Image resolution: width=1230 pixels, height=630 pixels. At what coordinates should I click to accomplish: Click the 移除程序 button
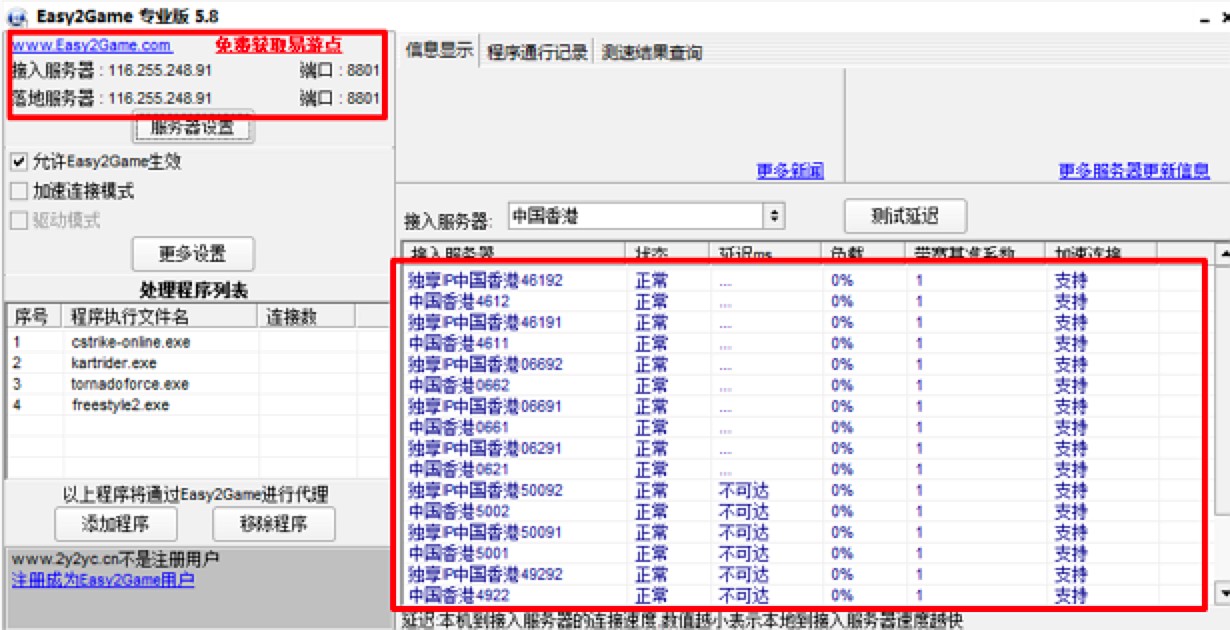coord(273,523)
